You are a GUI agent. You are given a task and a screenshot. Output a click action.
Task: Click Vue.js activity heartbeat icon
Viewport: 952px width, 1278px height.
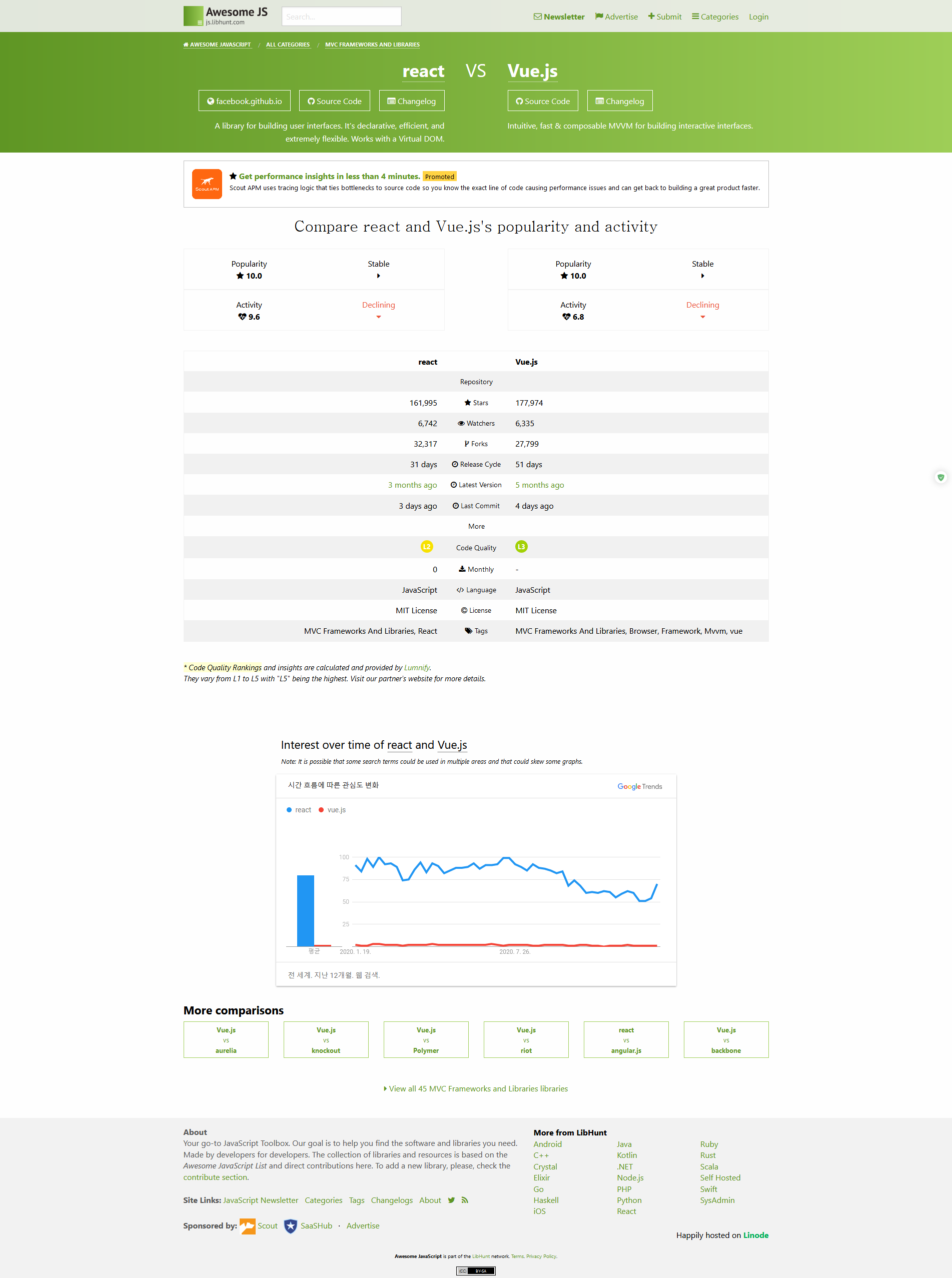pyautogui.click(x=566, y=317)
